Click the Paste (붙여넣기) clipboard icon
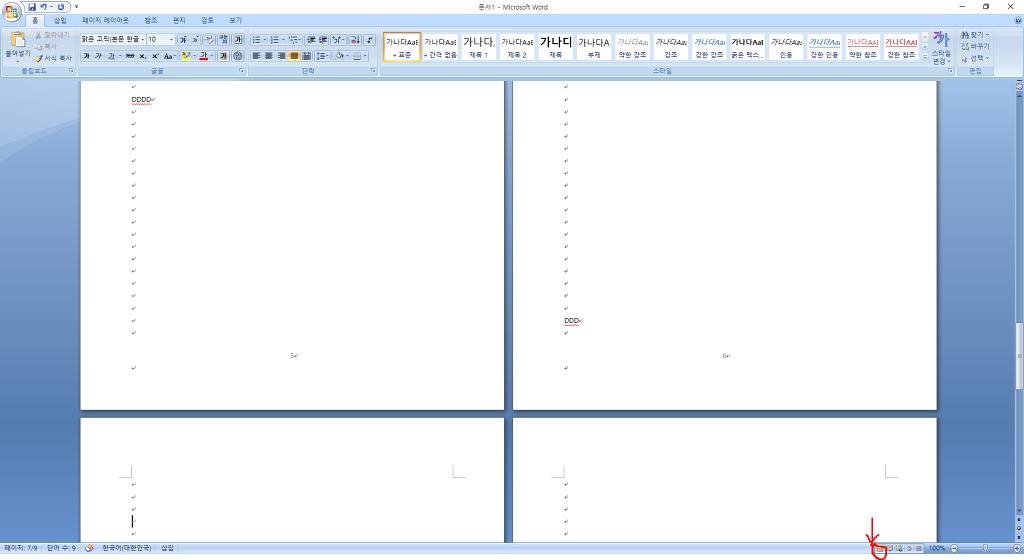 (x=18, y=40)
